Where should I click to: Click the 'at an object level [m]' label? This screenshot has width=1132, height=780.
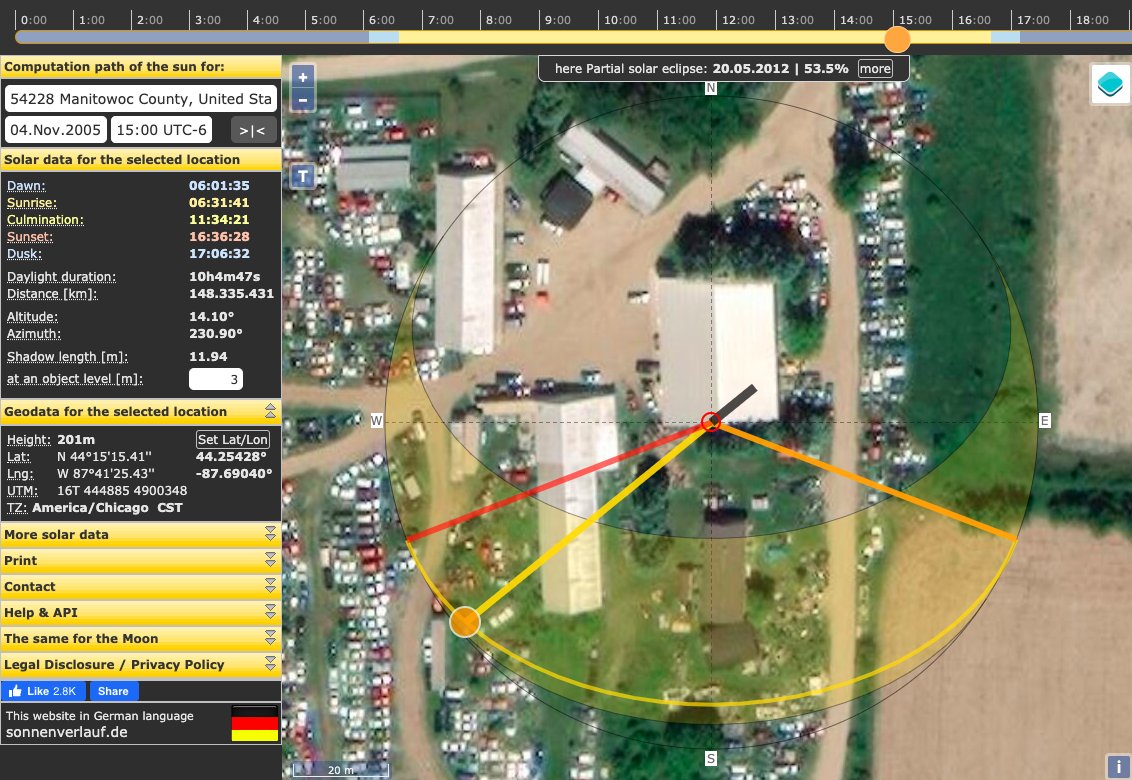tap(75, 378)
